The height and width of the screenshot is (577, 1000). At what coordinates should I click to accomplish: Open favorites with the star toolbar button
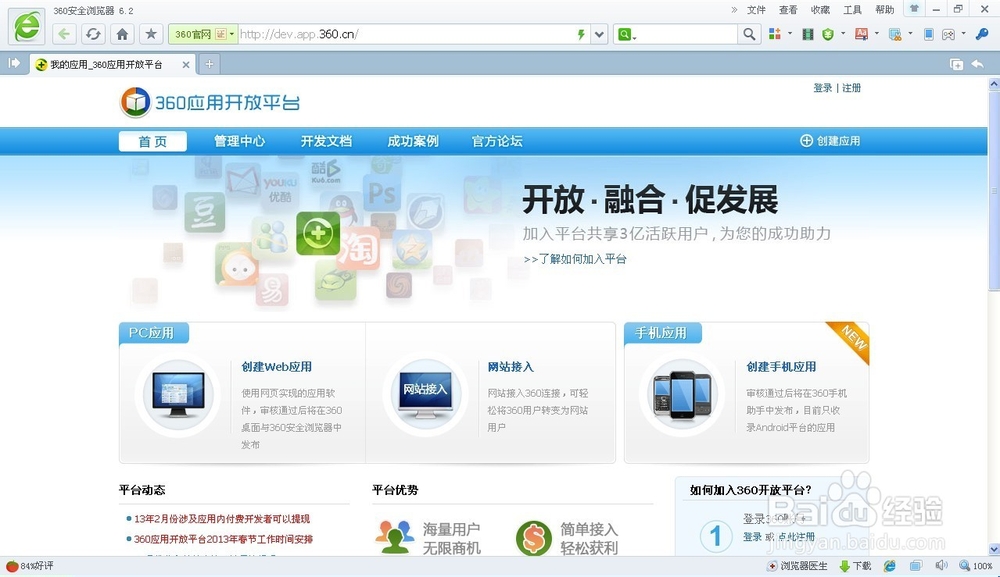(151, 34)
